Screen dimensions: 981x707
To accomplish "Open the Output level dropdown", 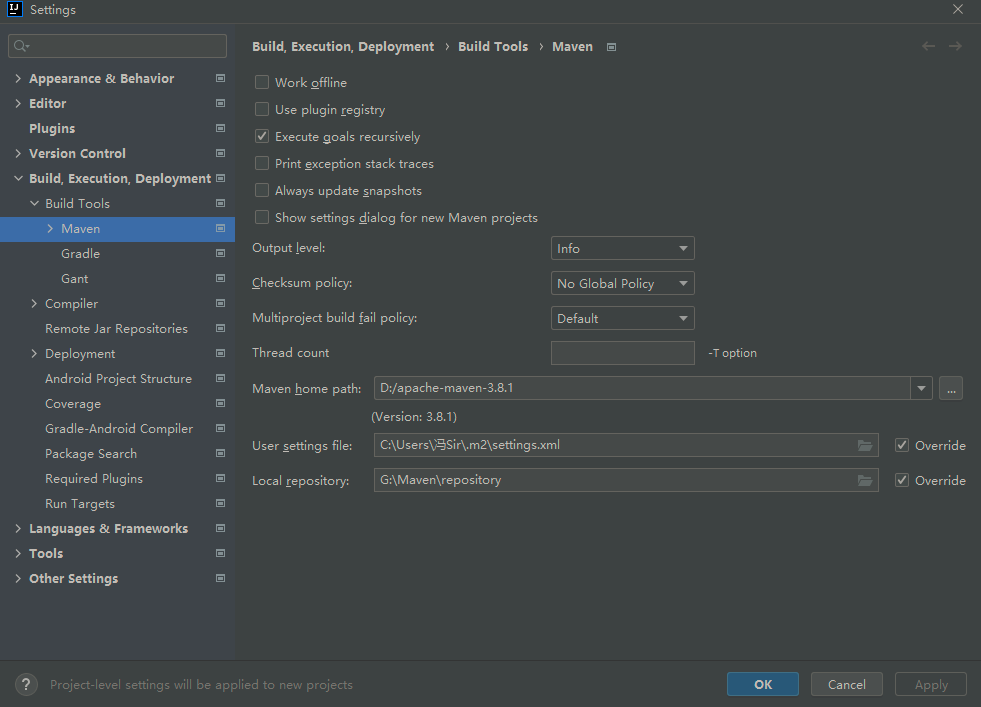I will pos(623,248).
